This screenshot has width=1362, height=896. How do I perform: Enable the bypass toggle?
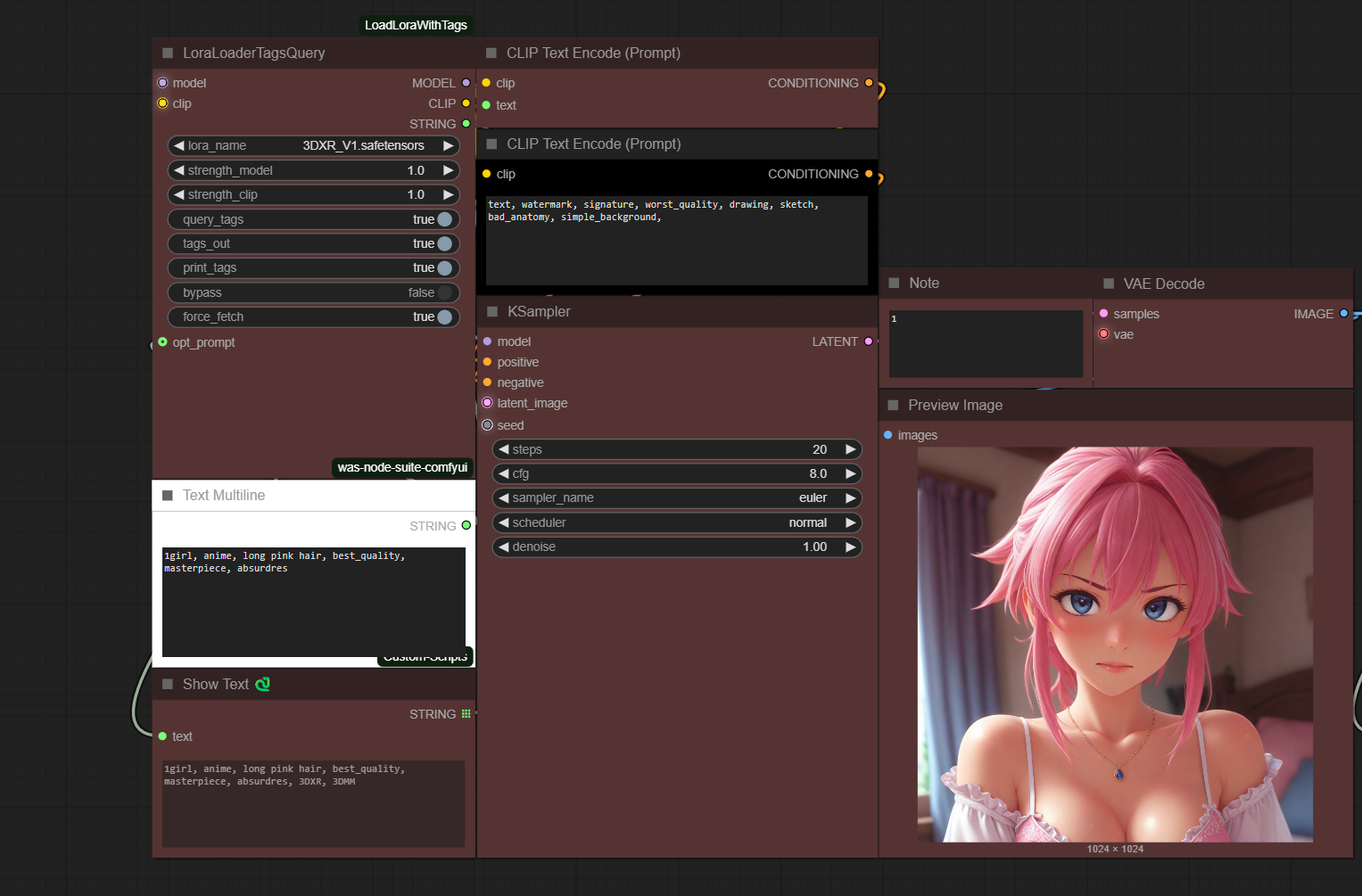point(444,292)
